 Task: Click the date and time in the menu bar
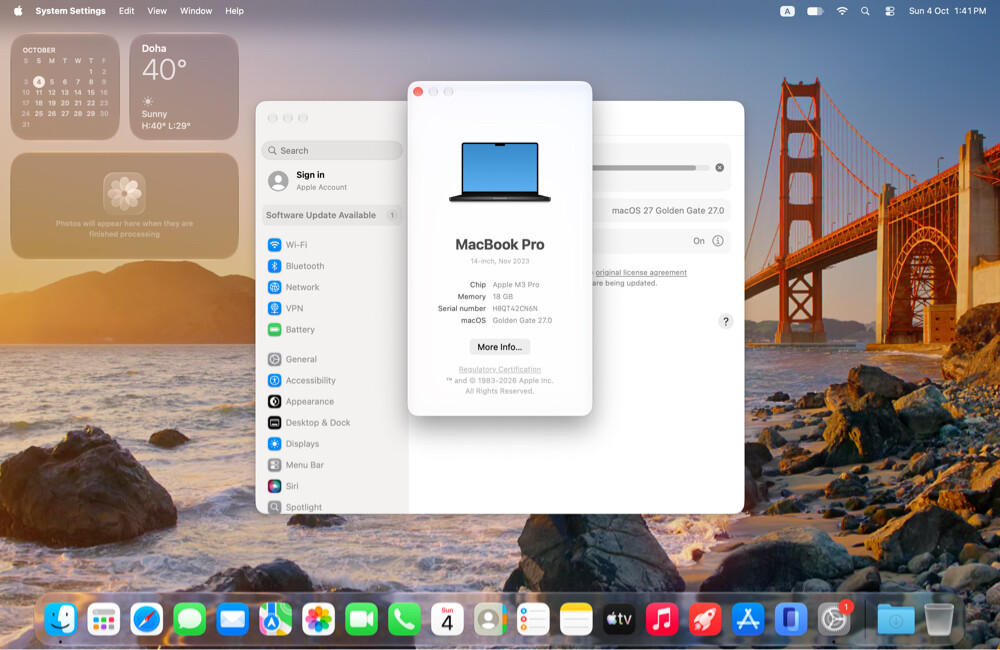947,11
